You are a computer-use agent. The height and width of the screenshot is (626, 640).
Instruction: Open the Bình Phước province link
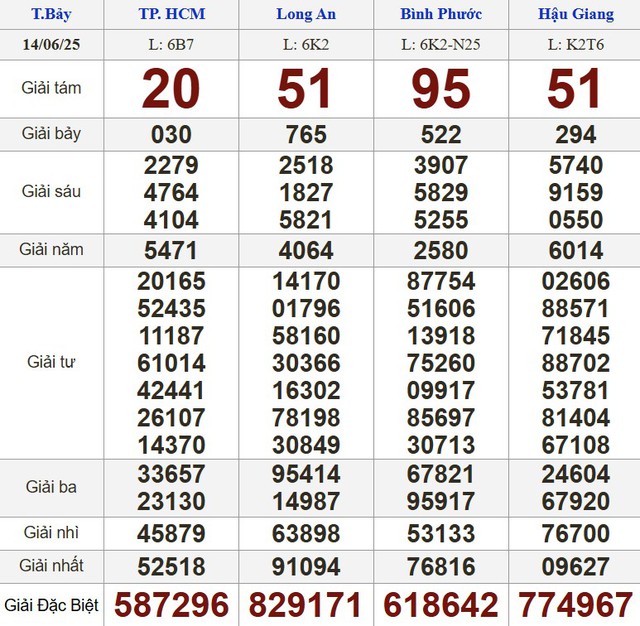[441, 14]
